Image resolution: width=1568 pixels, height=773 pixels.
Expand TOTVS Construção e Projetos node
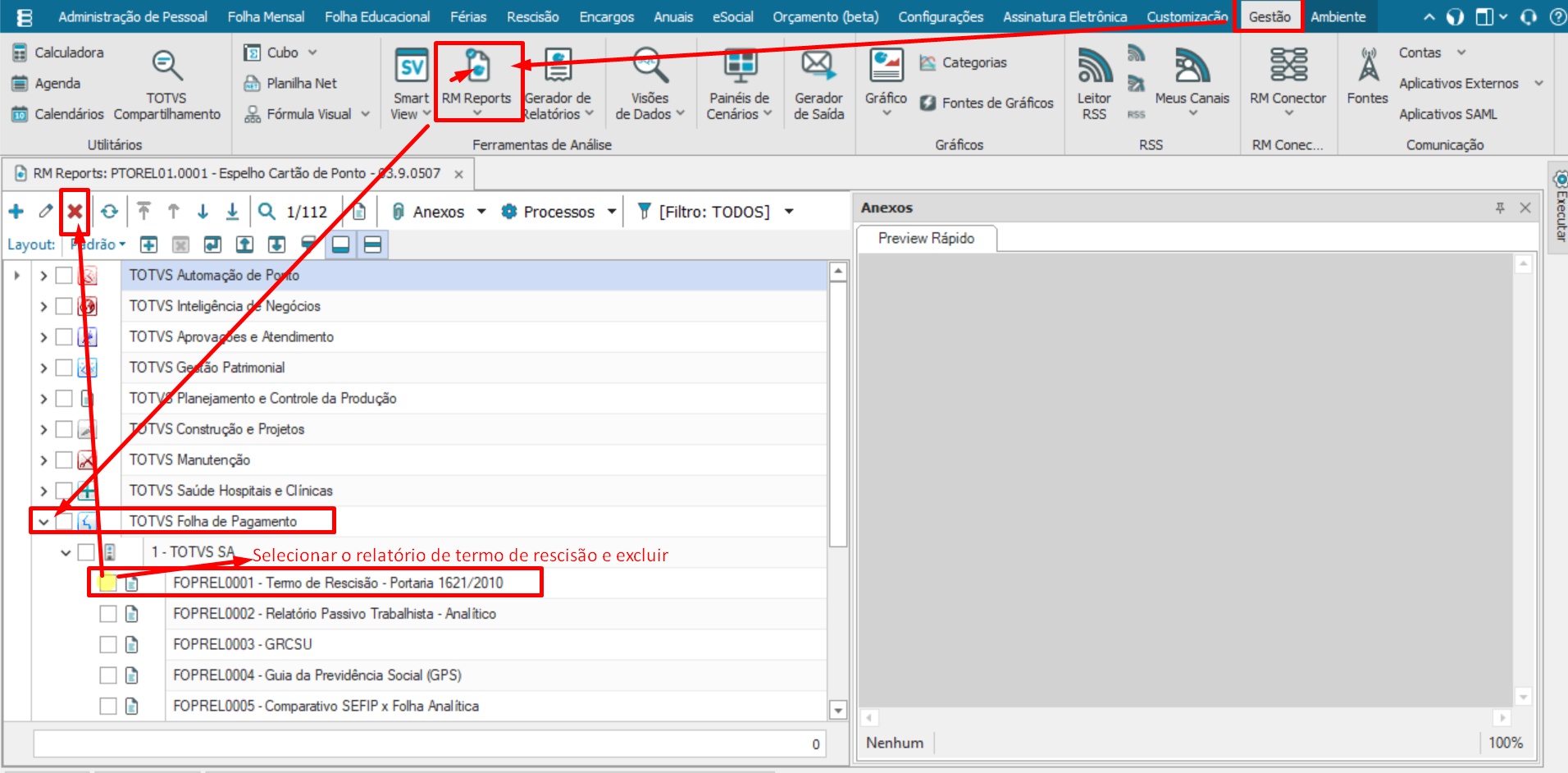tap(43, 429)
